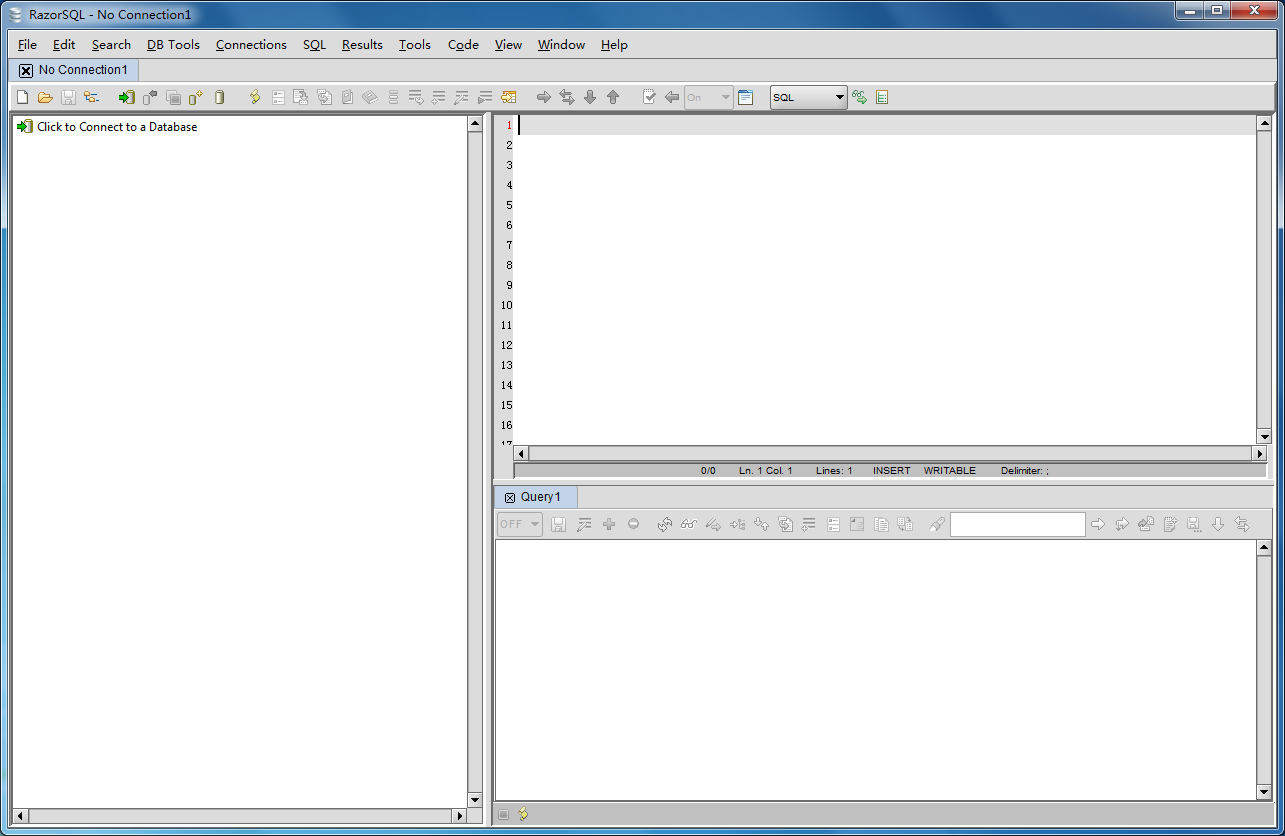Click the editor vertical scrollbar down arrow
The height and width of the screenshot is (836, 1285).
click(x=1264, y=437)
